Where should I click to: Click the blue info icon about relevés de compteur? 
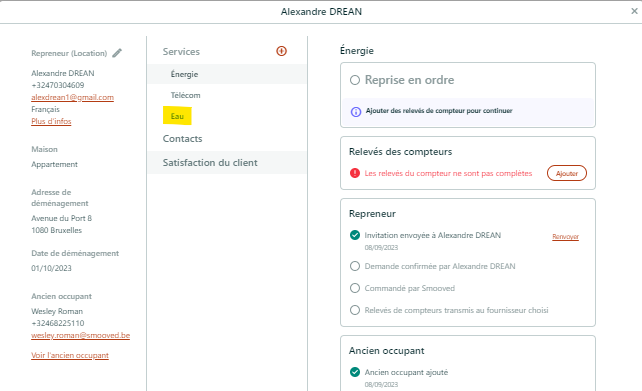point(356,111)
